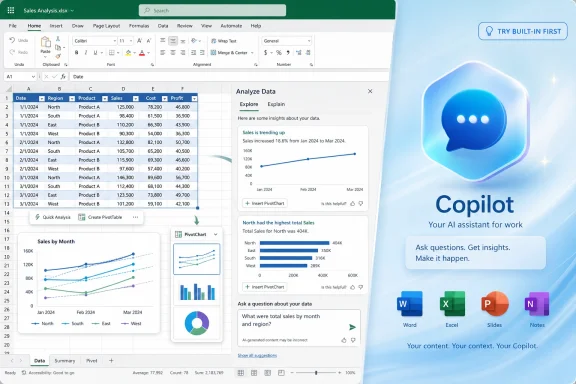Click the text orientation icon
Image resolution: width=576 pixels, height=384 pixels.
(194, 41)
